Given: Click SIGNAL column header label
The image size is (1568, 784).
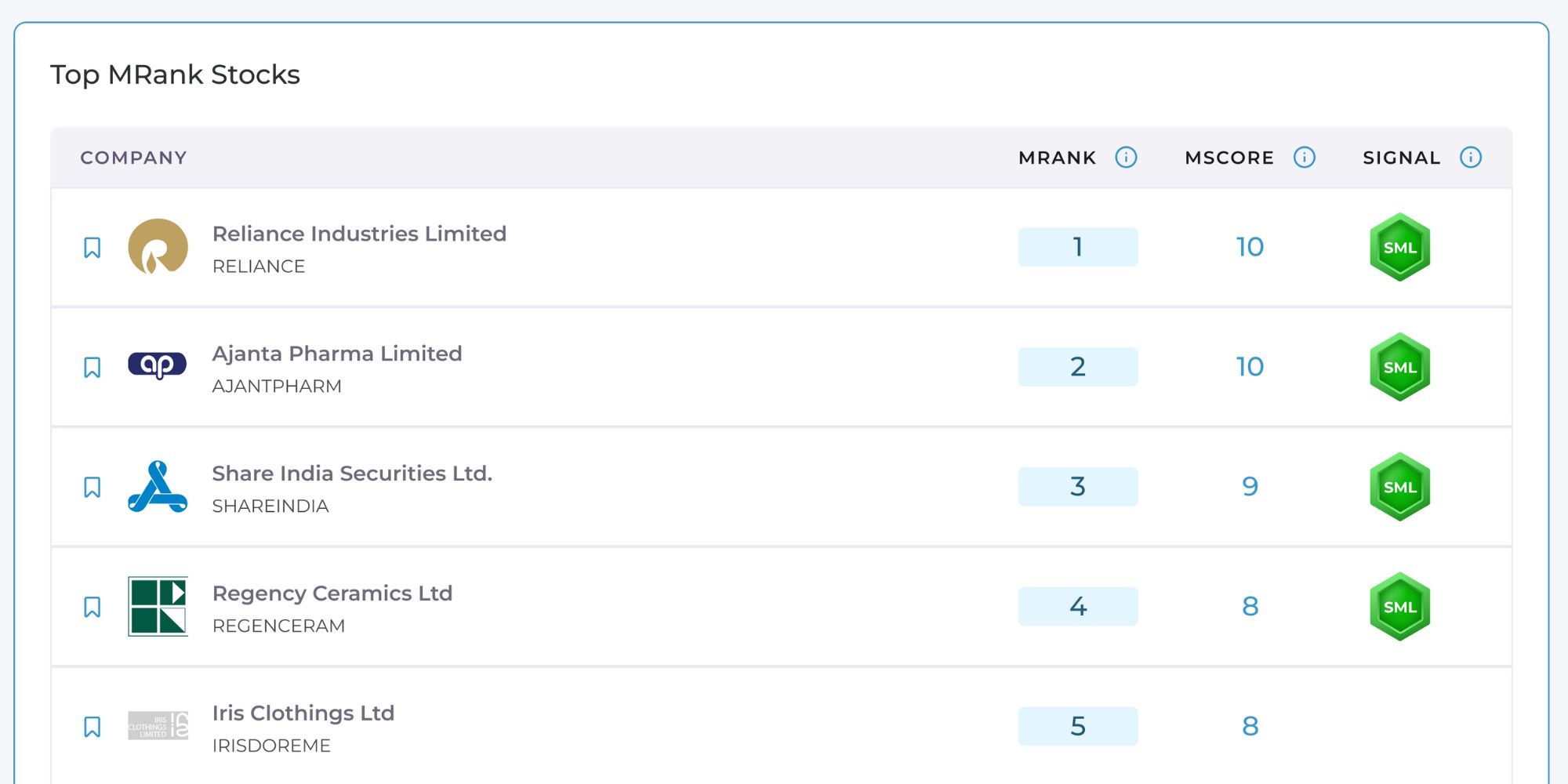Looking at the screenshot, I should (1402, 158).
